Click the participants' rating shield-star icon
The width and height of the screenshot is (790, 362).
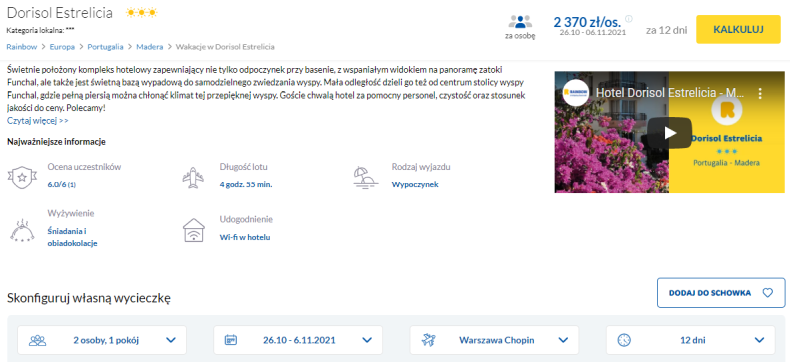[23, 177]
